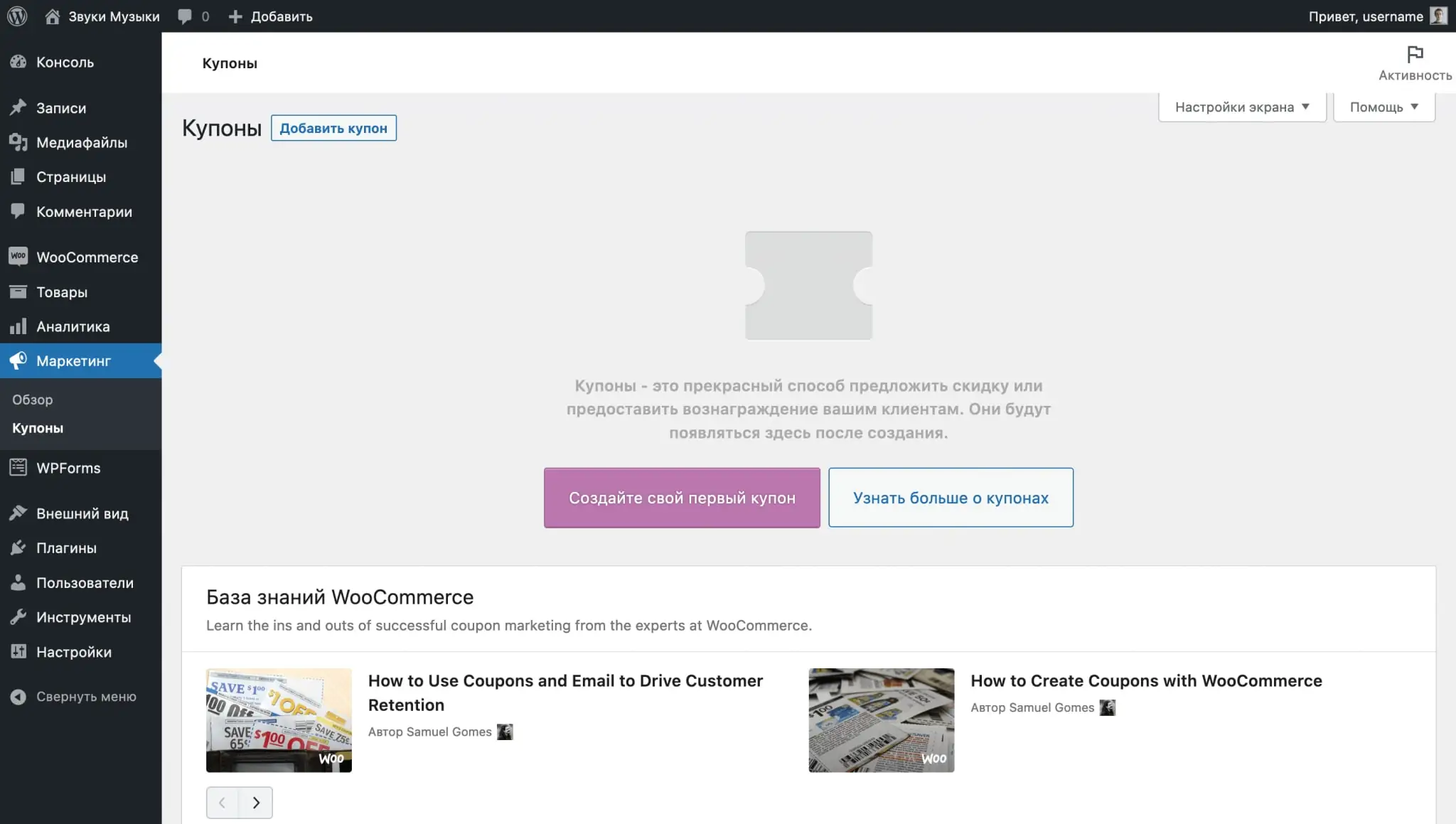The width and height of the screenshot is (1456, 824).
Task: Click the WooCommerce icon in sidebar
Action: pyautogui.click(x=18, y=256)
